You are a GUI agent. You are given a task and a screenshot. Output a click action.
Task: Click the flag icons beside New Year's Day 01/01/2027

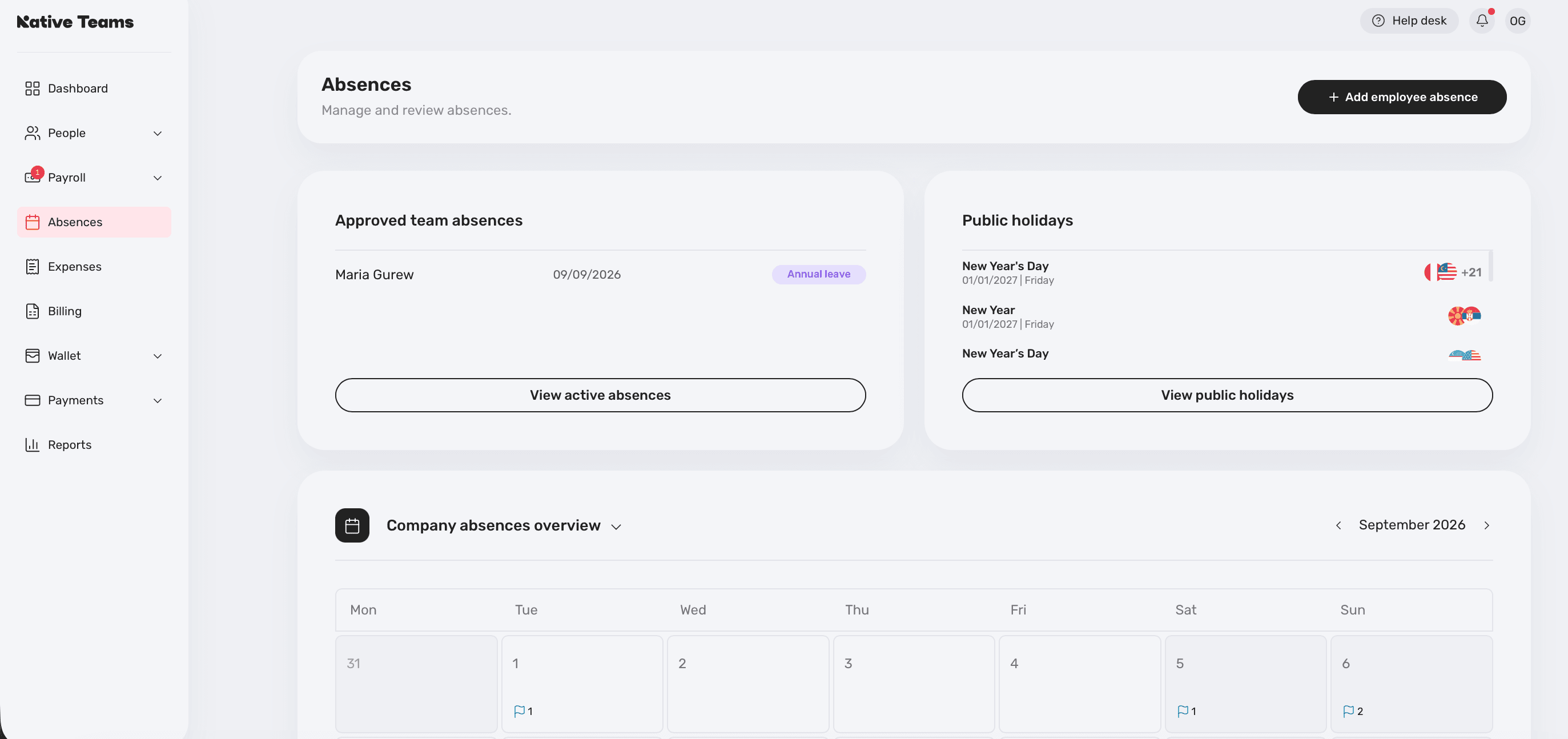click(1440, 272)
